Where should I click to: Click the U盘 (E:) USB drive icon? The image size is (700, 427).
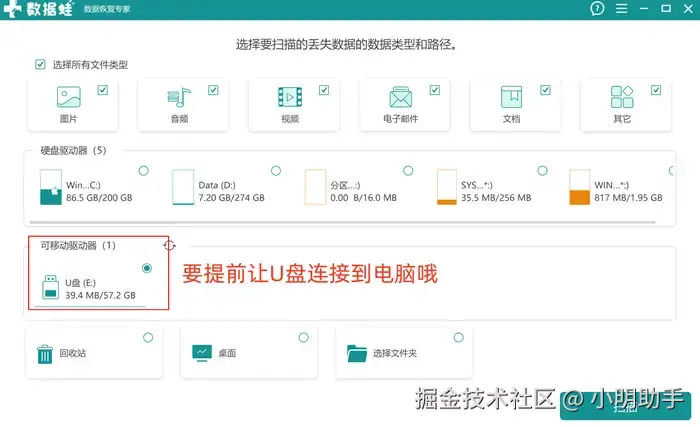pos(50,287)
